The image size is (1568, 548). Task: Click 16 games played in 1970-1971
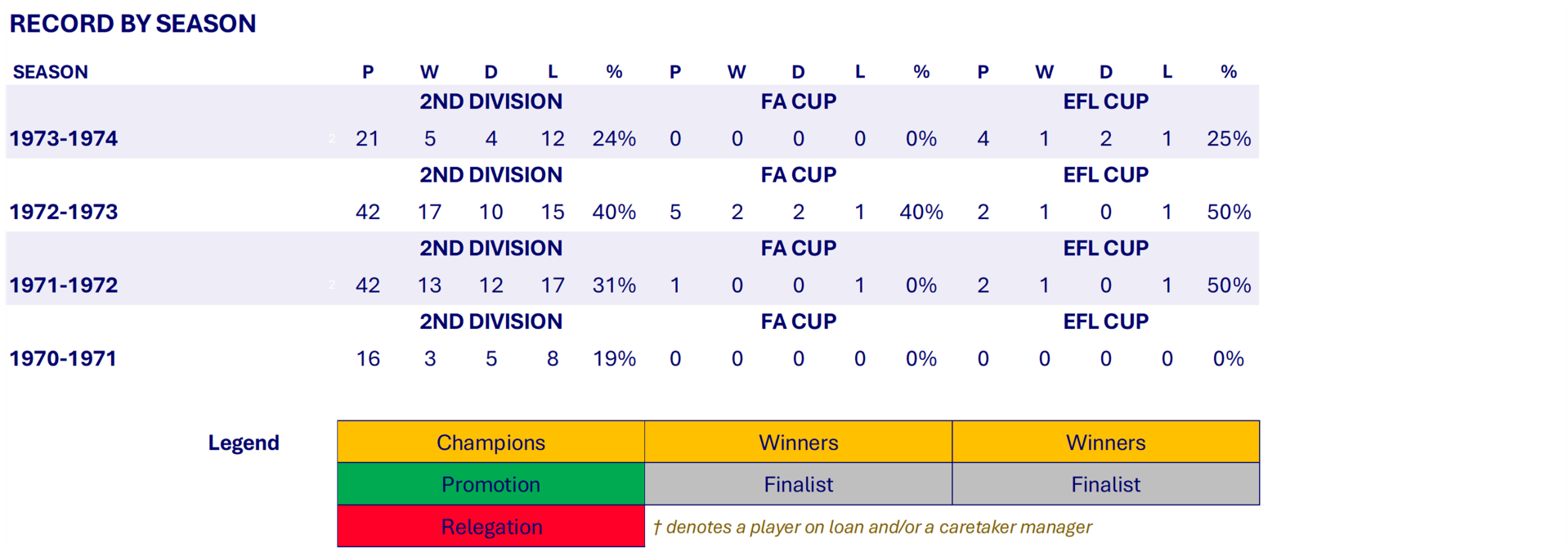click(368, 358)
